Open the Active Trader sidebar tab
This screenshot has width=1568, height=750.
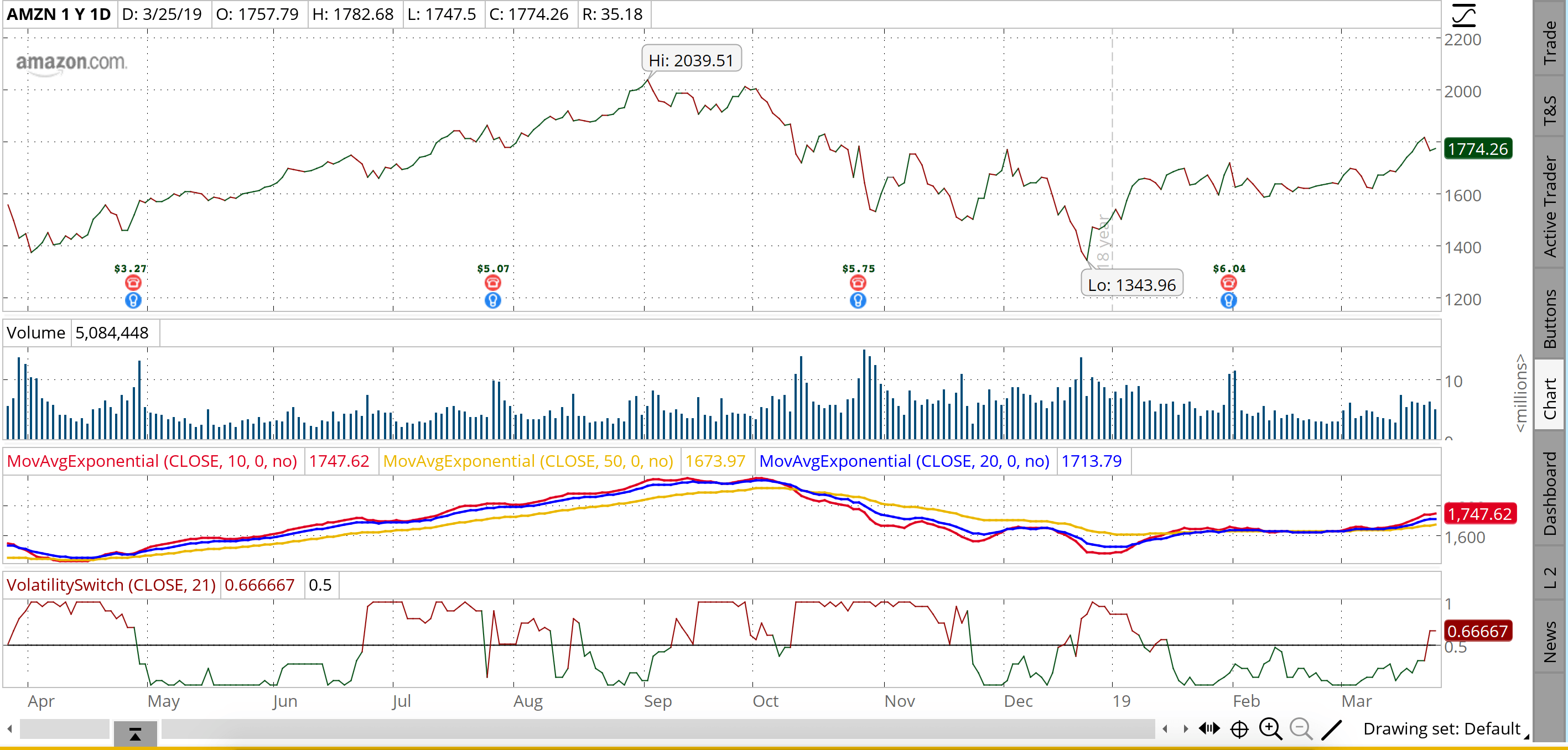pos(1549,206)
